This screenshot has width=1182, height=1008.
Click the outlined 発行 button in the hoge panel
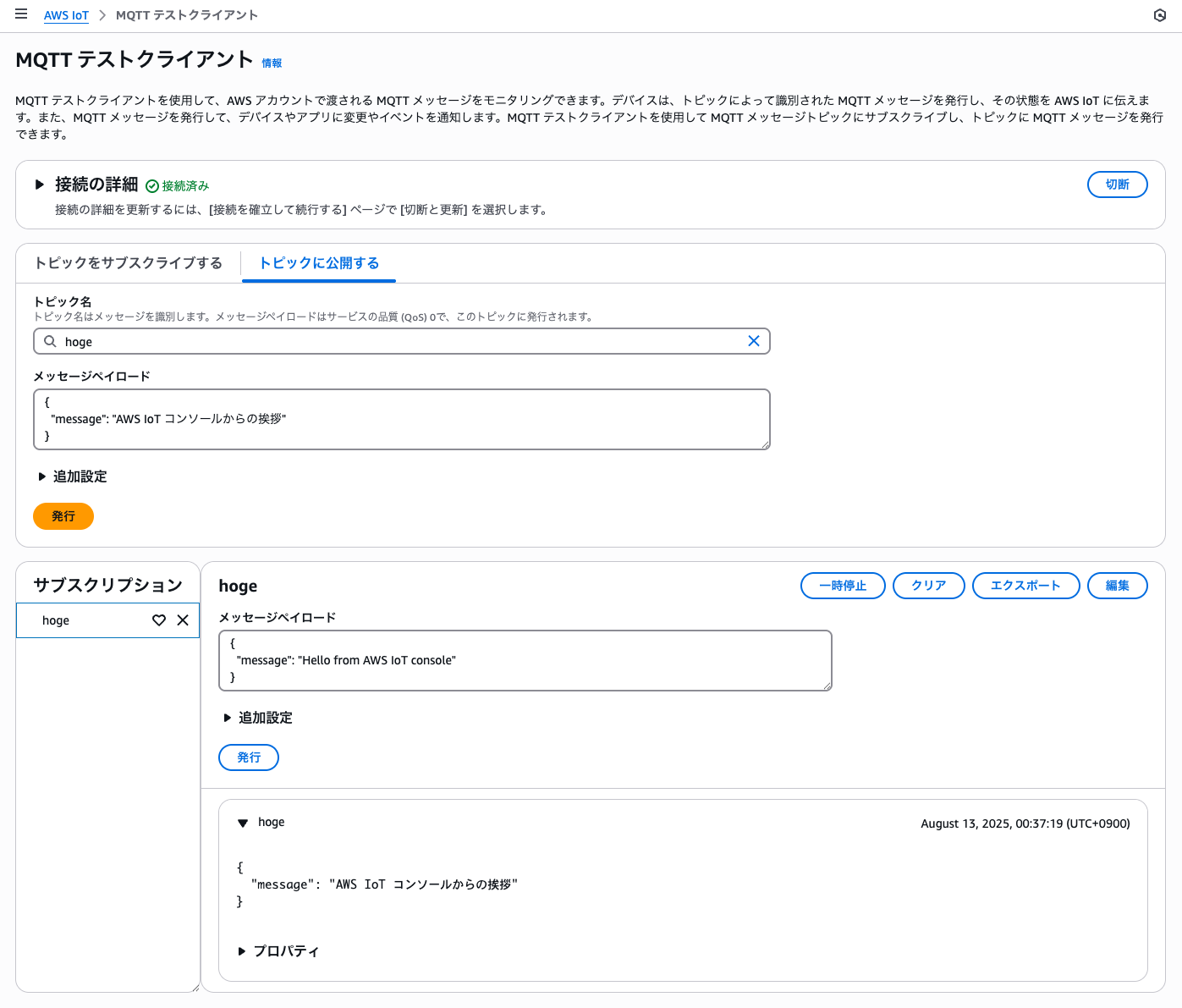pos(249,757)
